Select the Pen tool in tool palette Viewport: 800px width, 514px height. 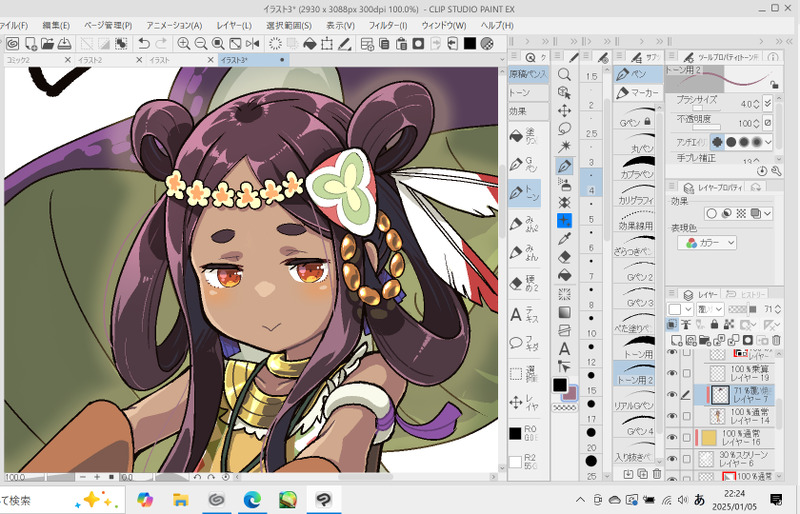[x=564, y=165]
